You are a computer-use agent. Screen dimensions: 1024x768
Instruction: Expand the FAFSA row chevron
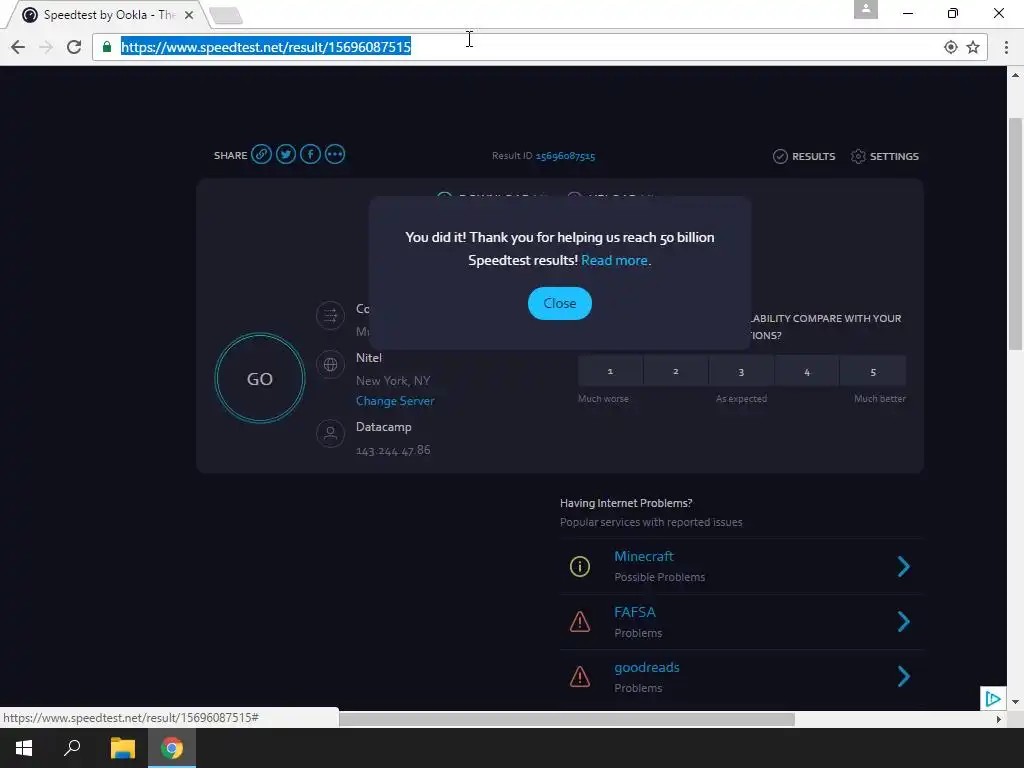point(903,621)
